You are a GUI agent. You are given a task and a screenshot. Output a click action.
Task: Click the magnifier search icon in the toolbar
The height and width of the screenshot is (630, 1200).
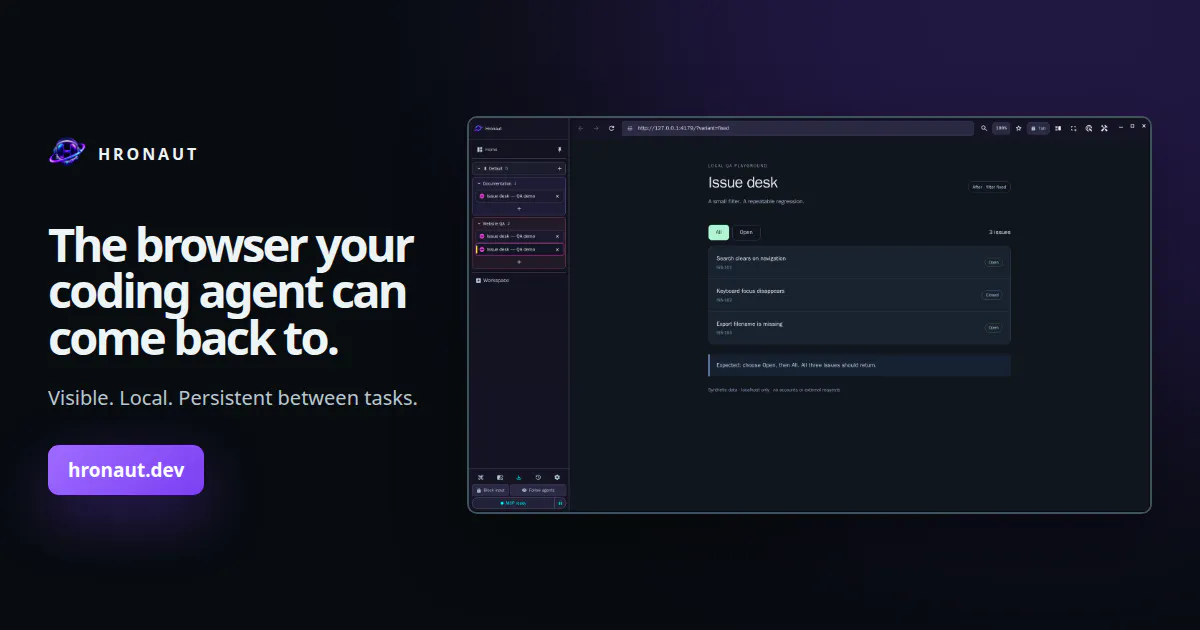tap(984, 128)
